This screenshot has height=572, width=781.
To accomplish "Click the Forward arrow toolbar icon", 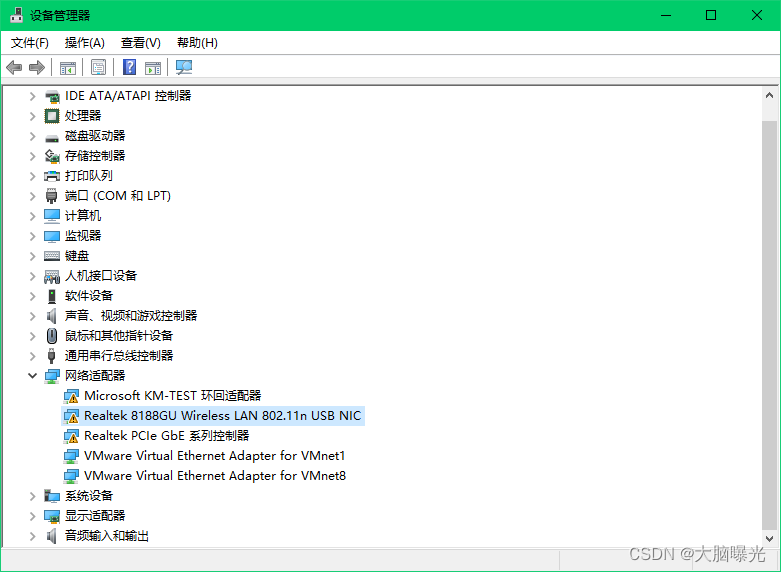I will point(37,67).
